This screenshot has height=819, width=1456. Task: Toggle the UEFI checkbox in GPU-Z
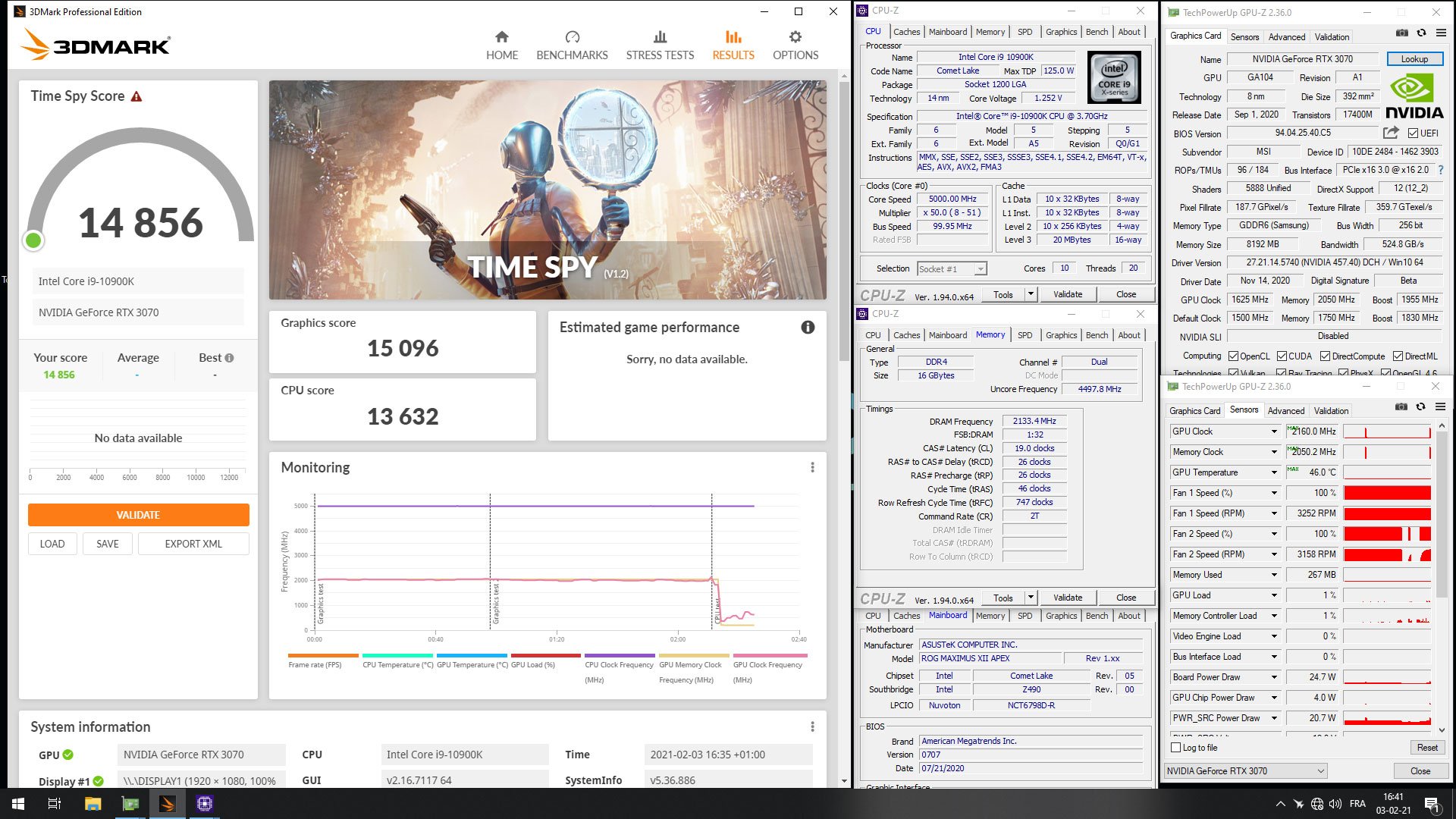(x=1413, y=133)
